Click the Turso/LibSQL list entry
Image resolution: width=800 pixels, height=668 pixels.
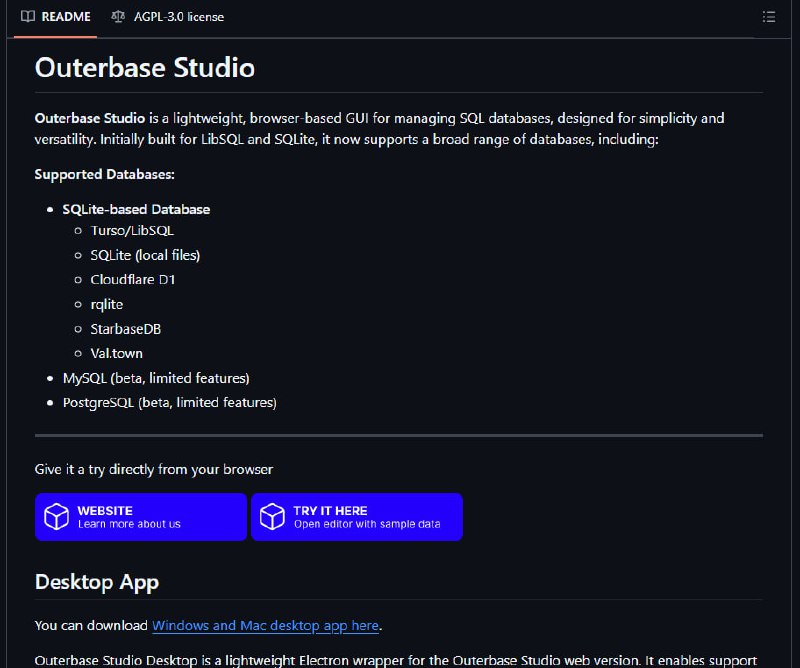[x=132, y=231]
